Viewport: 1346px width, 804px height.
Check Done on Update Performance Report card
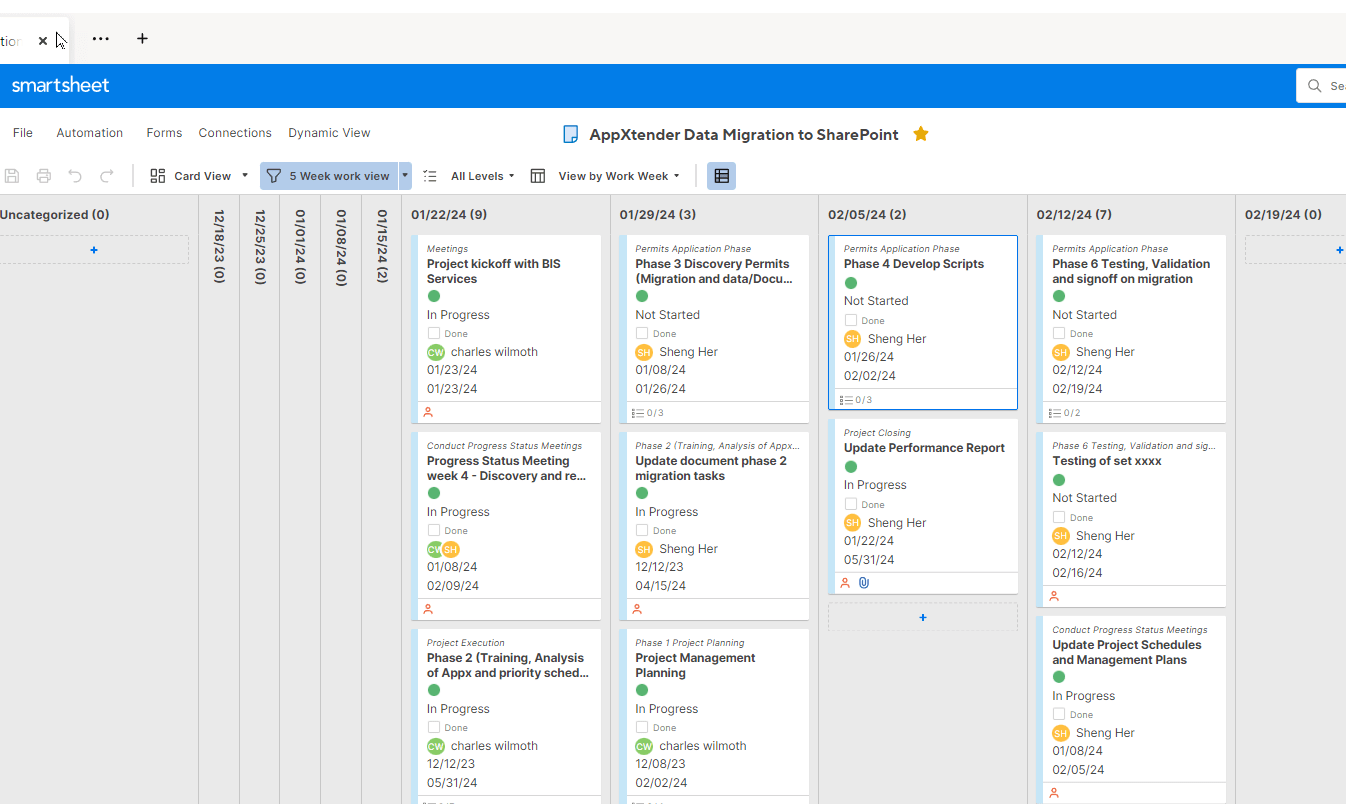tap(851, 505)
